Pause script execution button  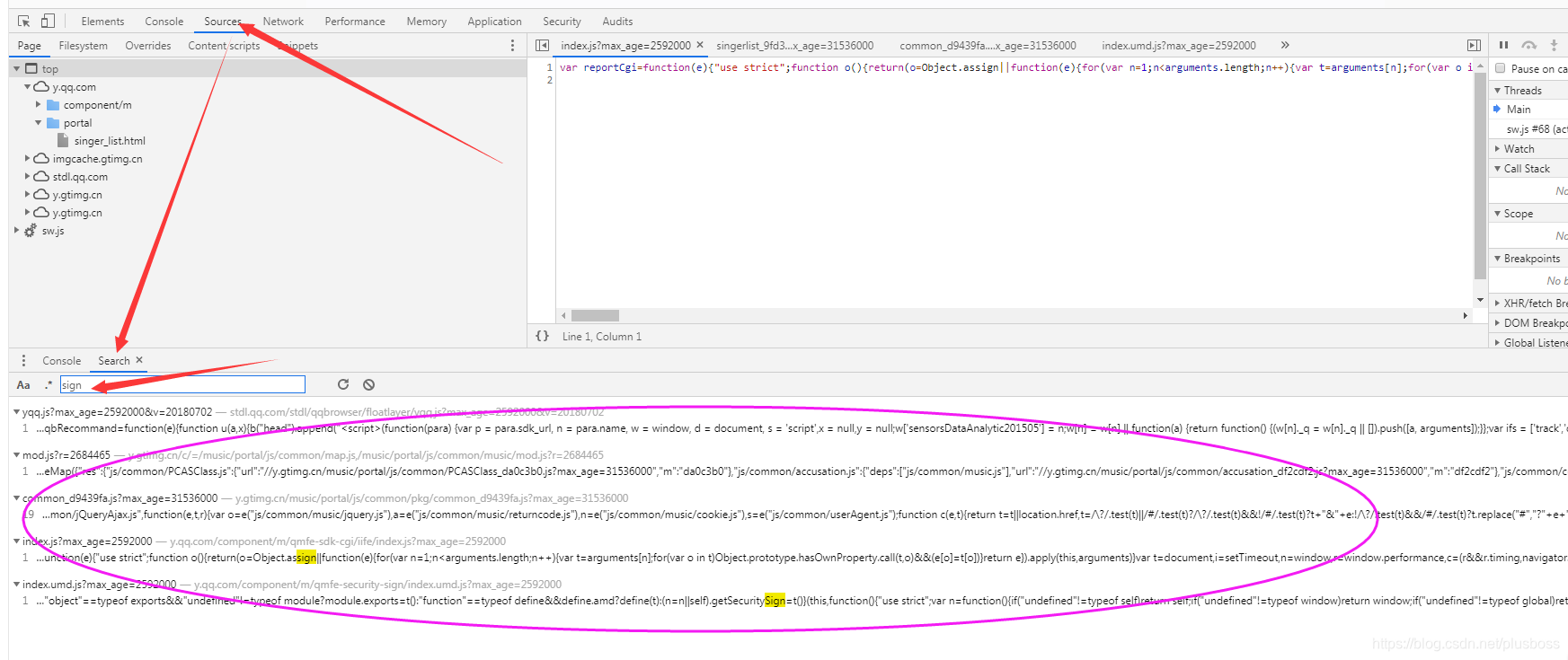point(1503,45)
